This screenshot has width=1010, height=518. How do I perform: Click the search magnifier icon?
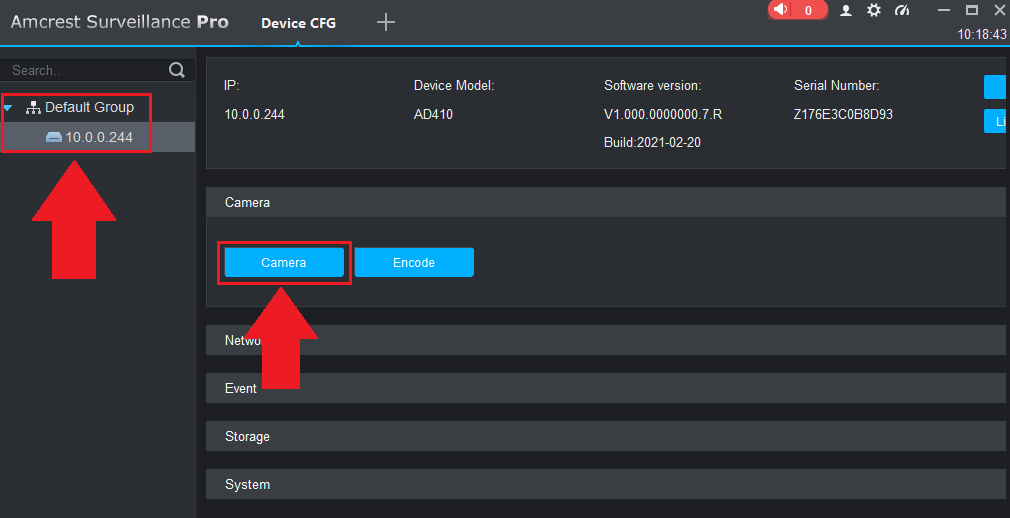[x=177, y=70]
